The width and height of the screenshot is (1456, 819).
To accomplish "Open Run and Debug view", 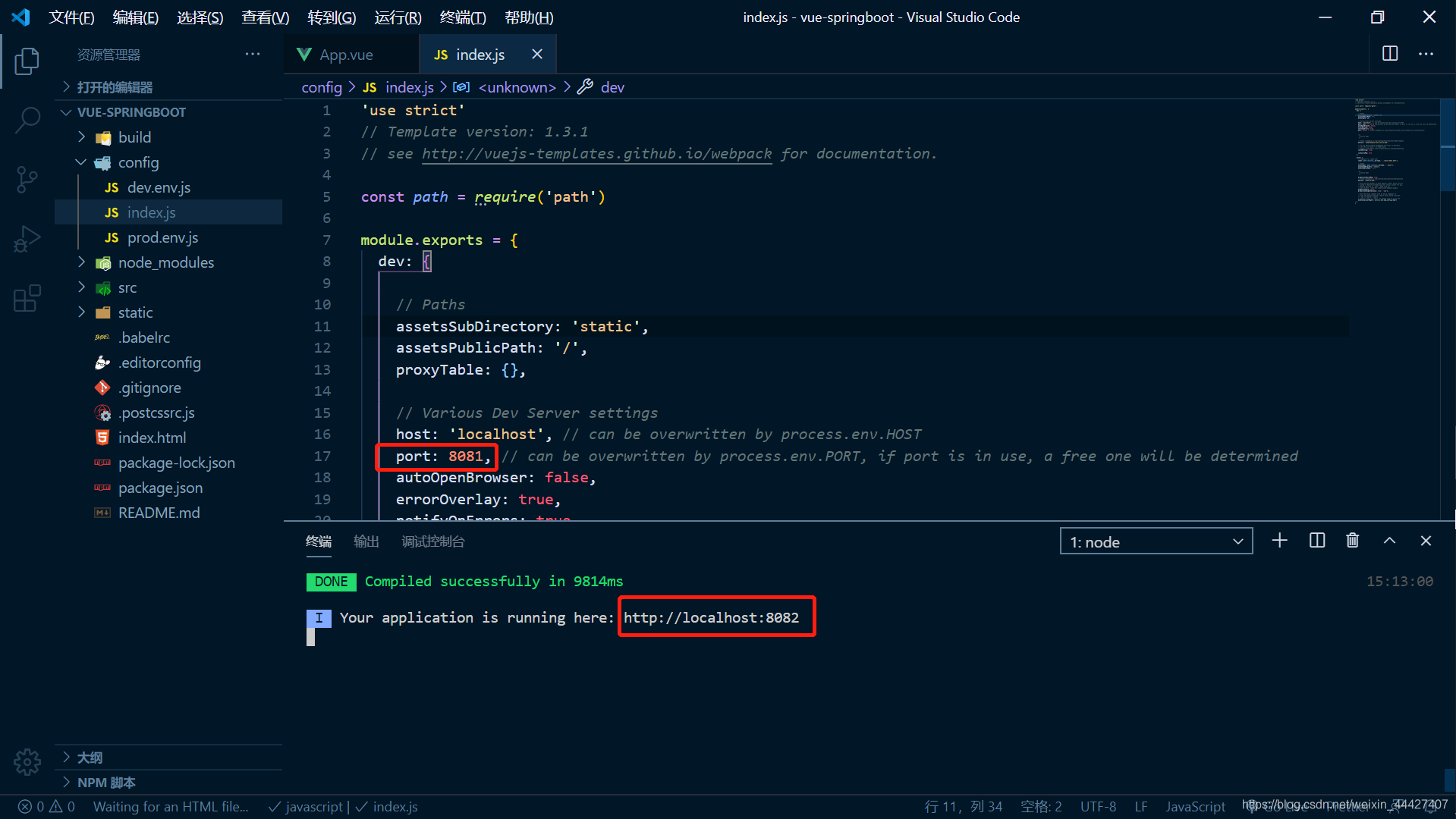I will pos(27,239).
